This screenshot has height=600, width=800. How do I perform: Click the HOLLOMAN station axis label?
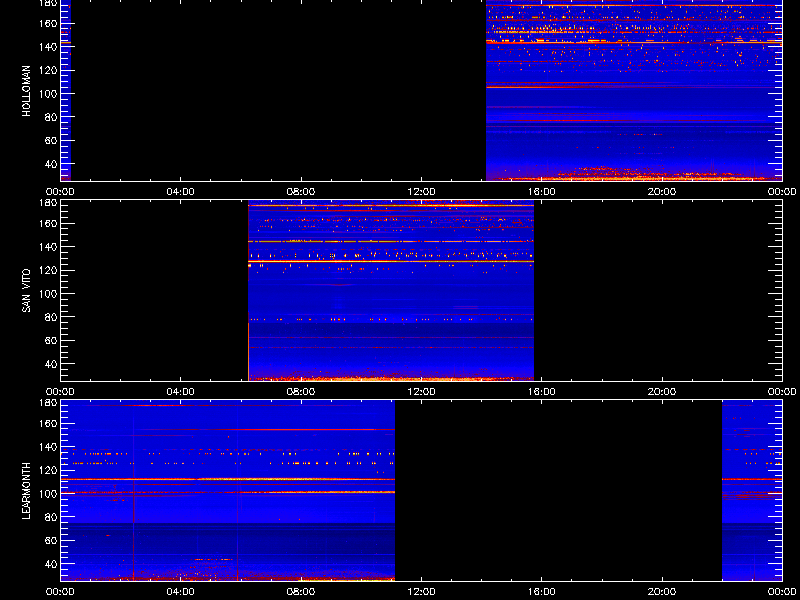click(x=27, y=91)
